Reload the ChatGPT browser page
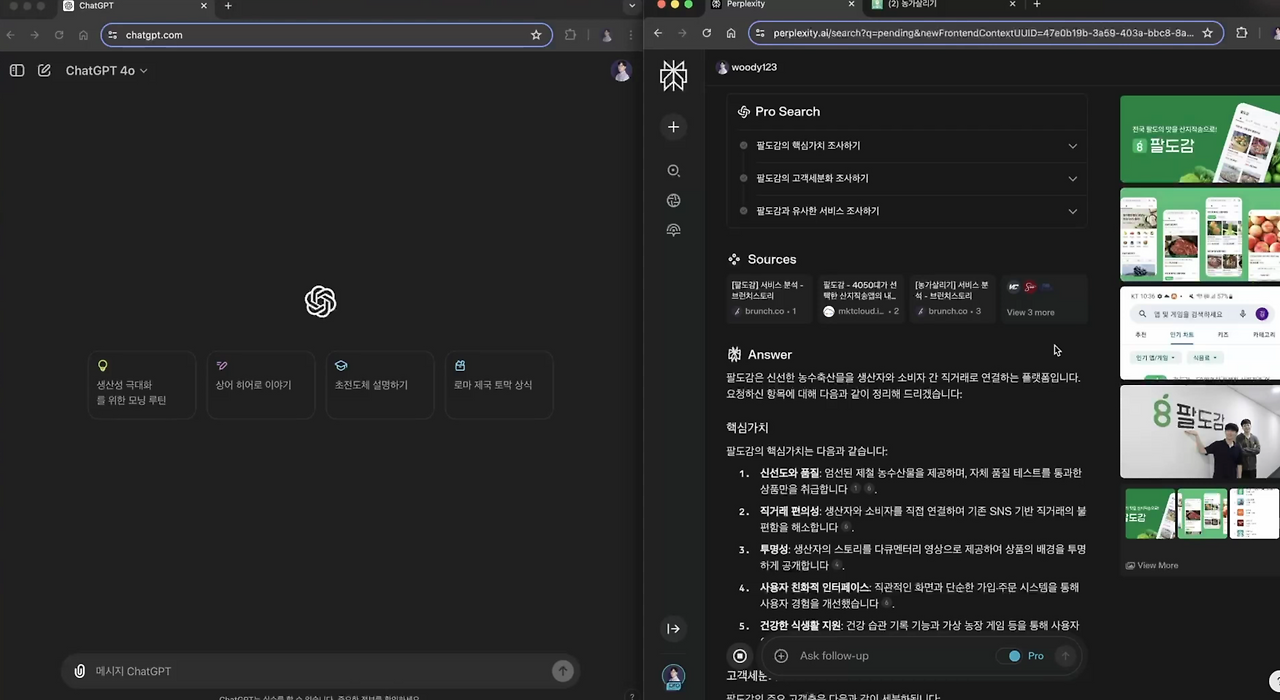 [x=59, y=35]
